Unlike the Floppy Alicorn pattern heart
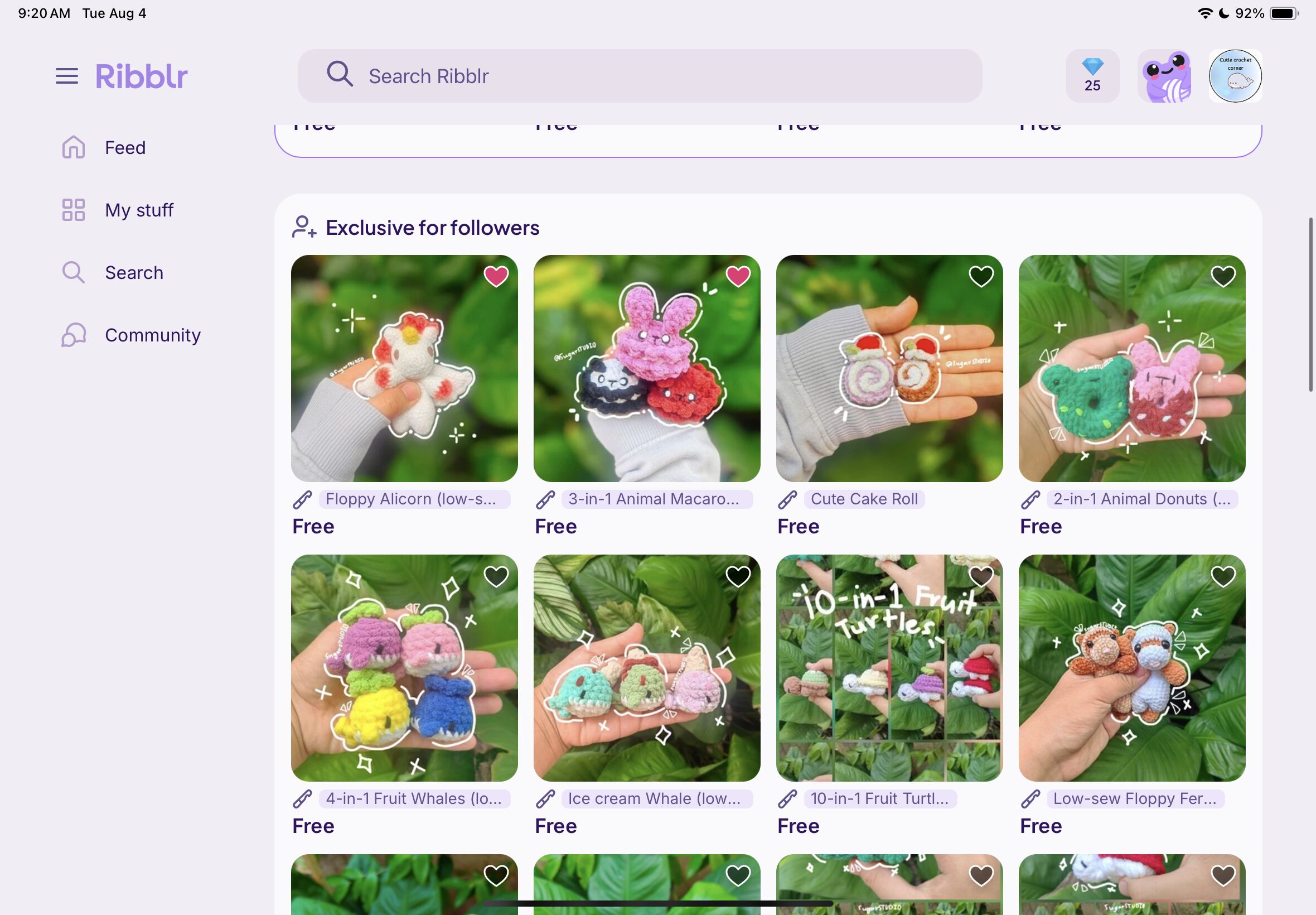 (x=496, y=276)
